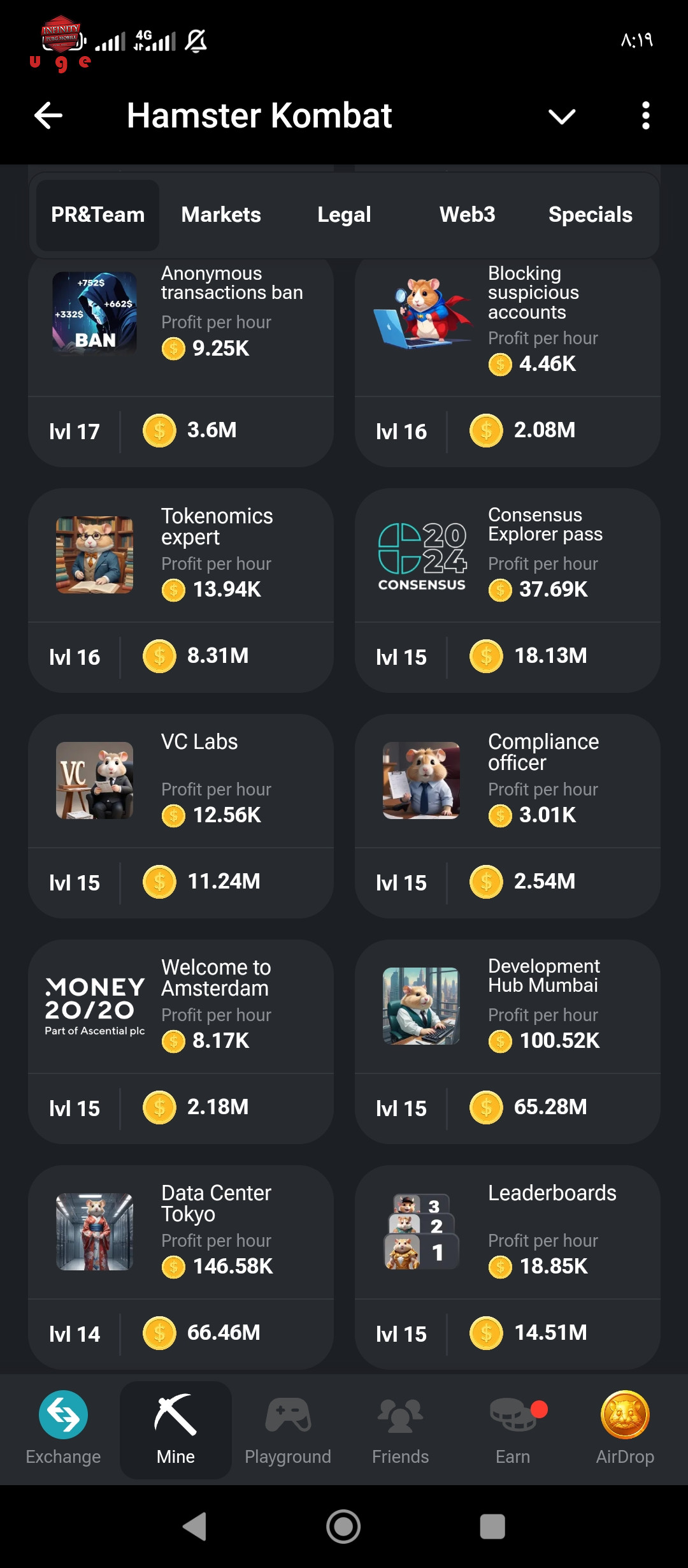
Task: Tap the Data Center Tokyo hamster image
Action: pos(94,1231)
